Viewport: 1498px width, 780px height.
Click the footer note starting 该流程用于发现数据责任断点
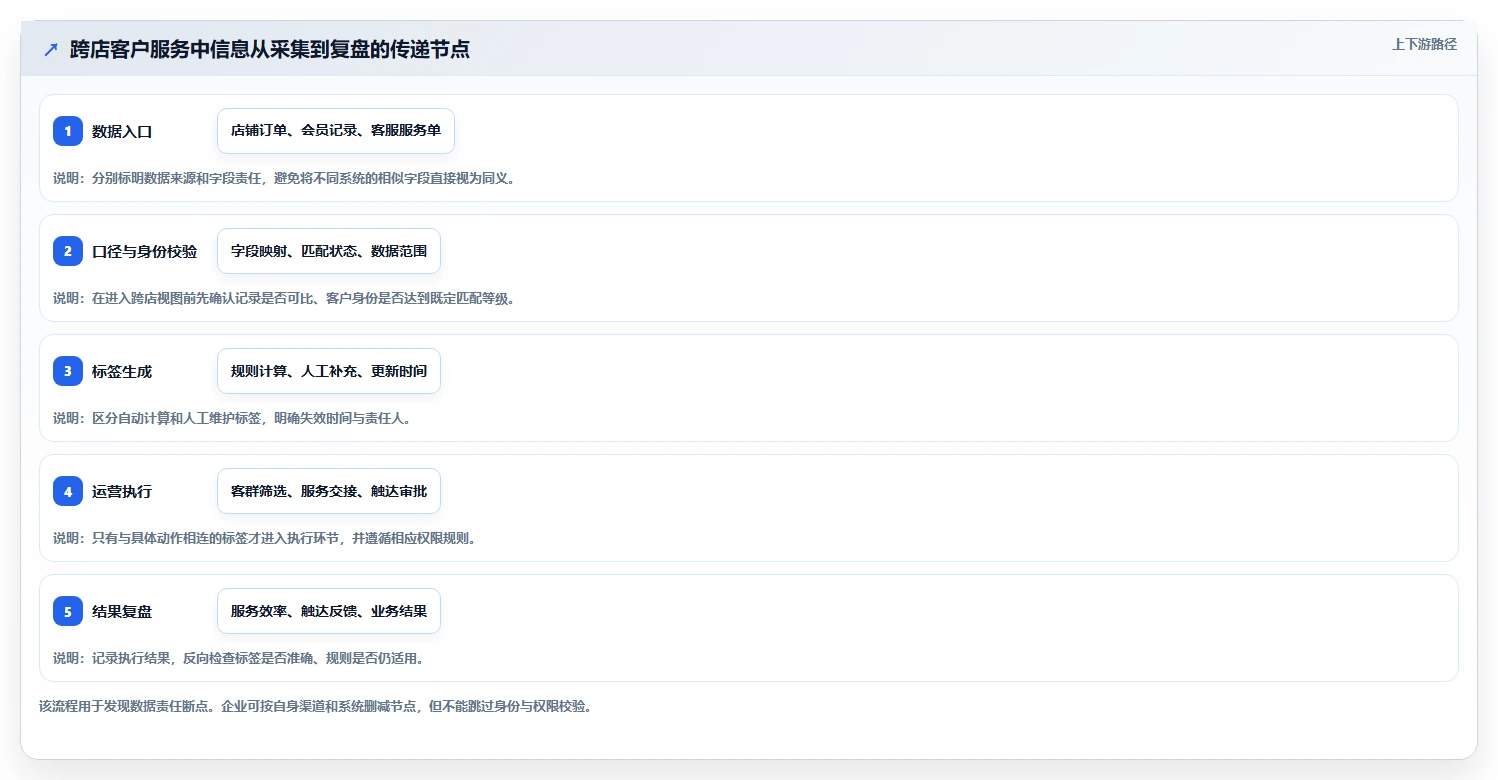click(315, 706)
